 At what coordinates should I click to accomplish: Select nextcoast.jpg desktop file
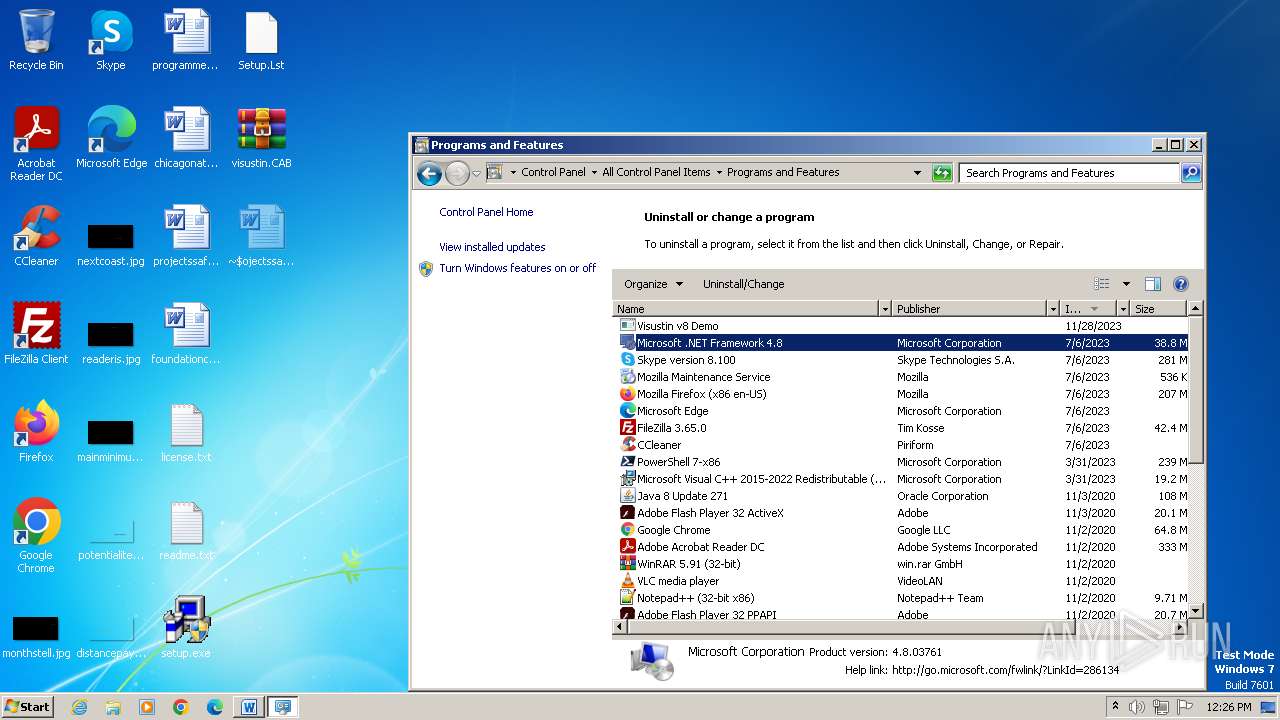111,244
